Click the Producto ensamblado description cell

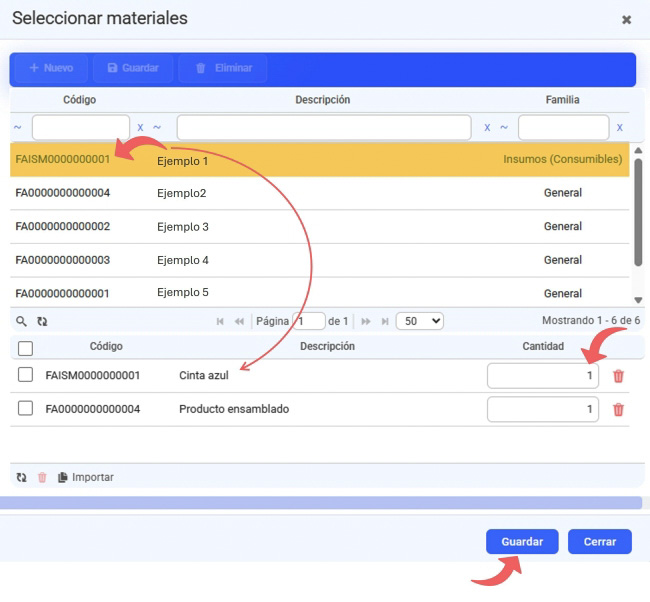coord(234,409)
